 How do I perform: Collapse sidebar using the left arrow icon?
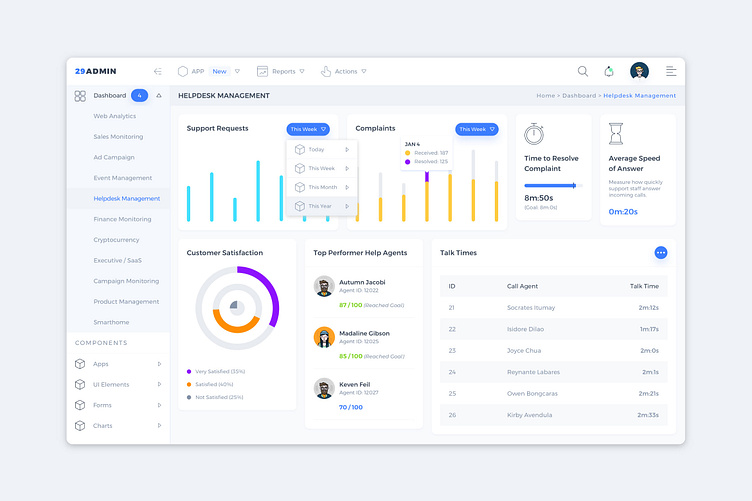point(157,71)
